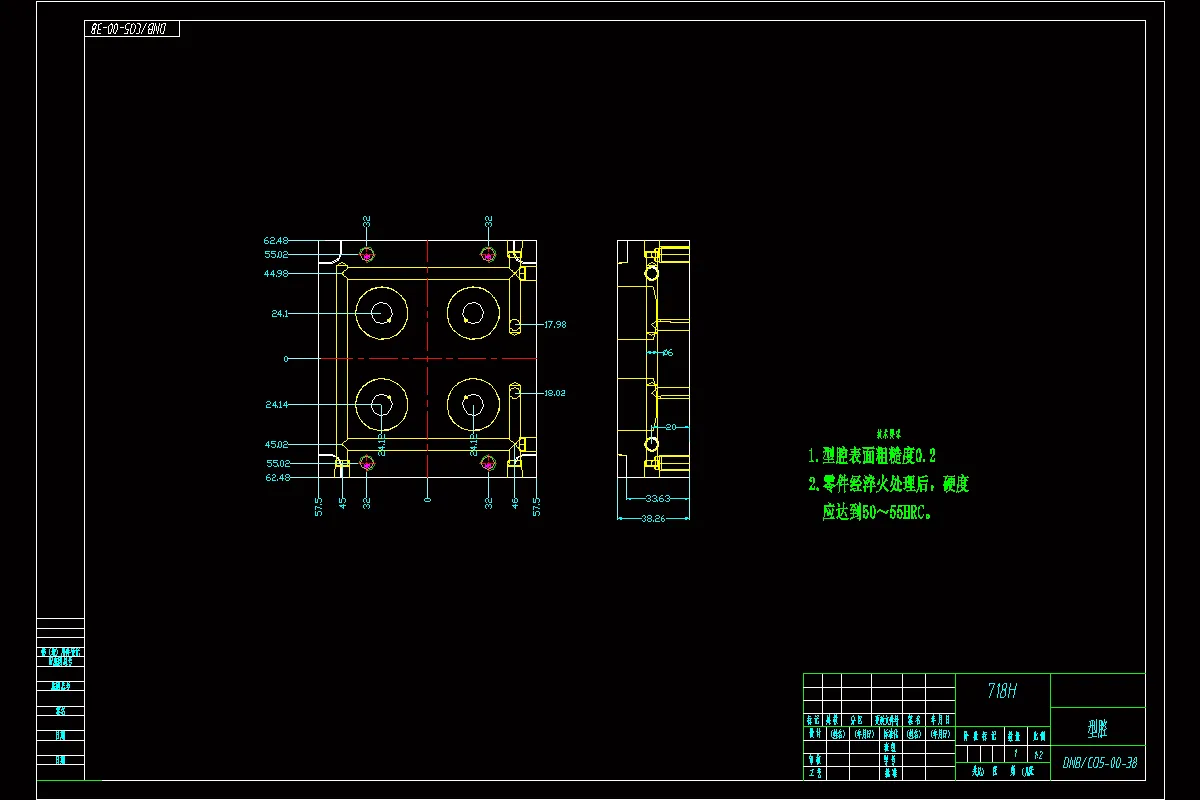Select the 年月日 header cell in title block
This screenshot has width=1200, height=800.
(x=941, y=720)
